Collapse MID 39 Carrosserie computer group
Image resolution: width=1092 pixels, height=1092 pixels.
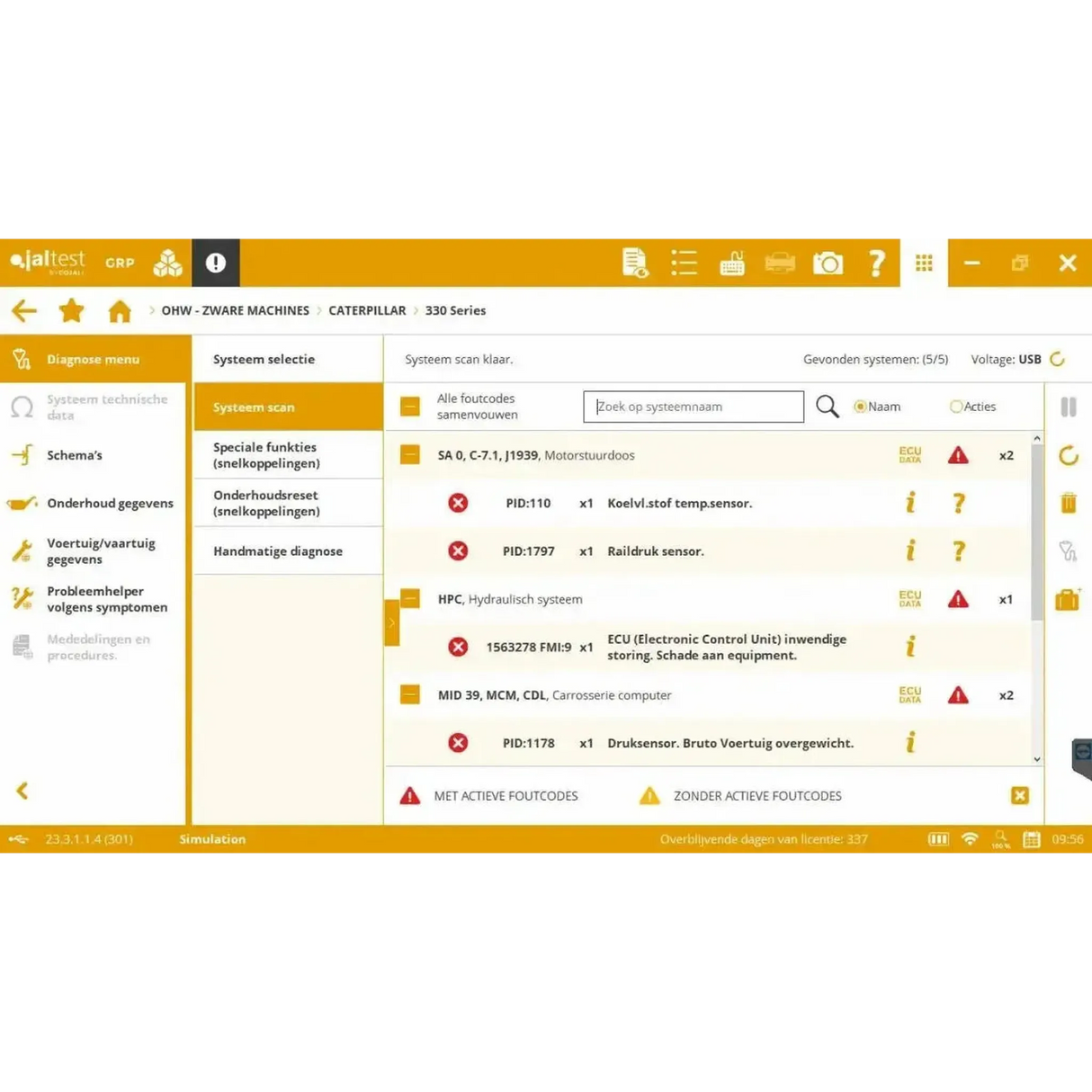[410, 694]
